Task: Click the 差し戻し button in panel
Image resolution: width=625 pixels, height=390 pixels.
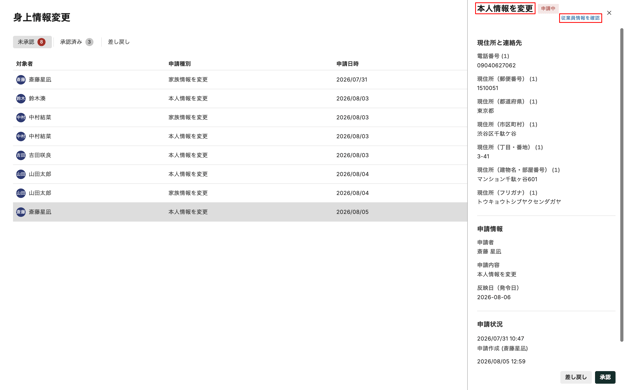Action: (576, 377)
